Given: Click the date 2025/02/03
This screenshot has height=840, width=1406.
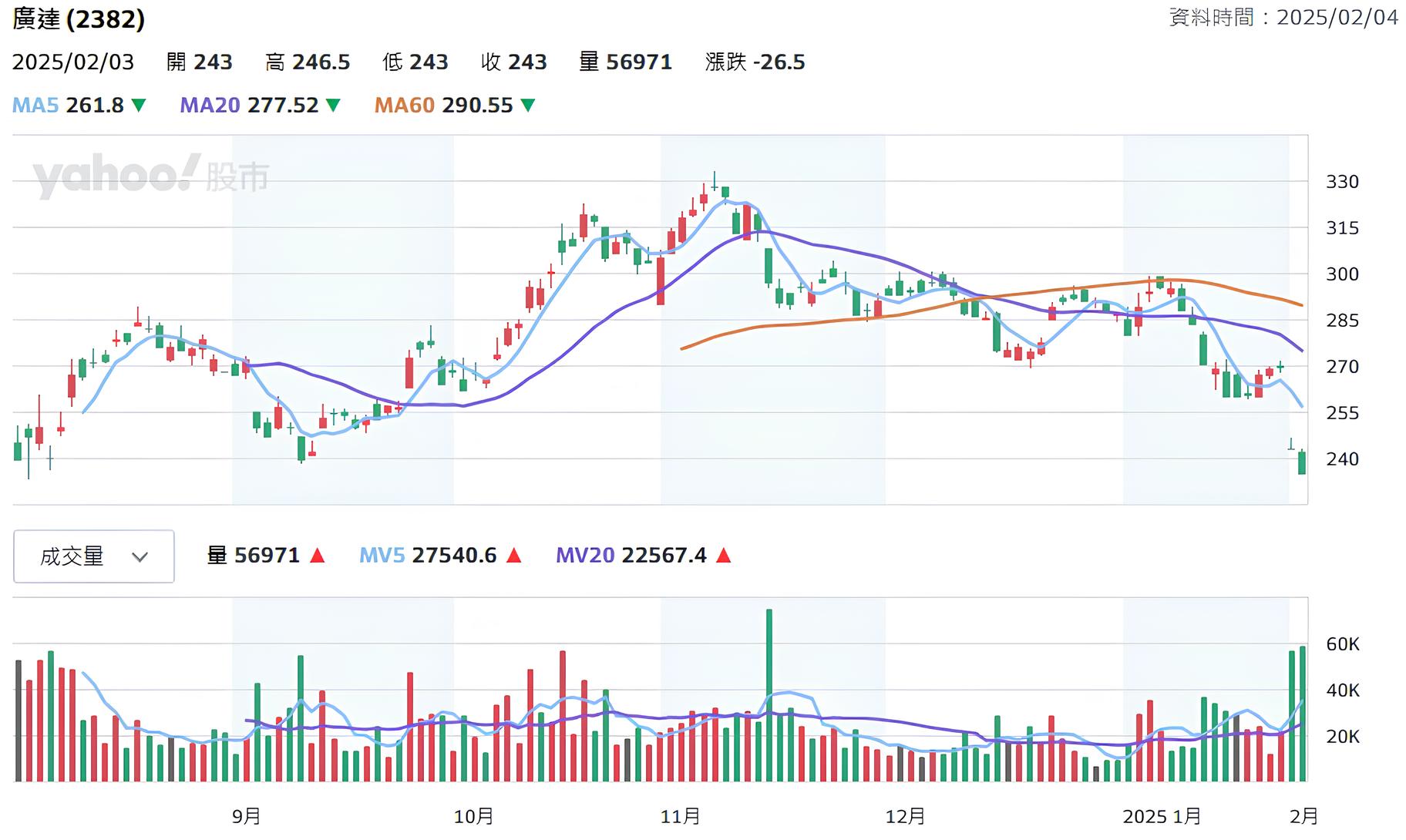Looking at the screenshot, I should 73,62.
